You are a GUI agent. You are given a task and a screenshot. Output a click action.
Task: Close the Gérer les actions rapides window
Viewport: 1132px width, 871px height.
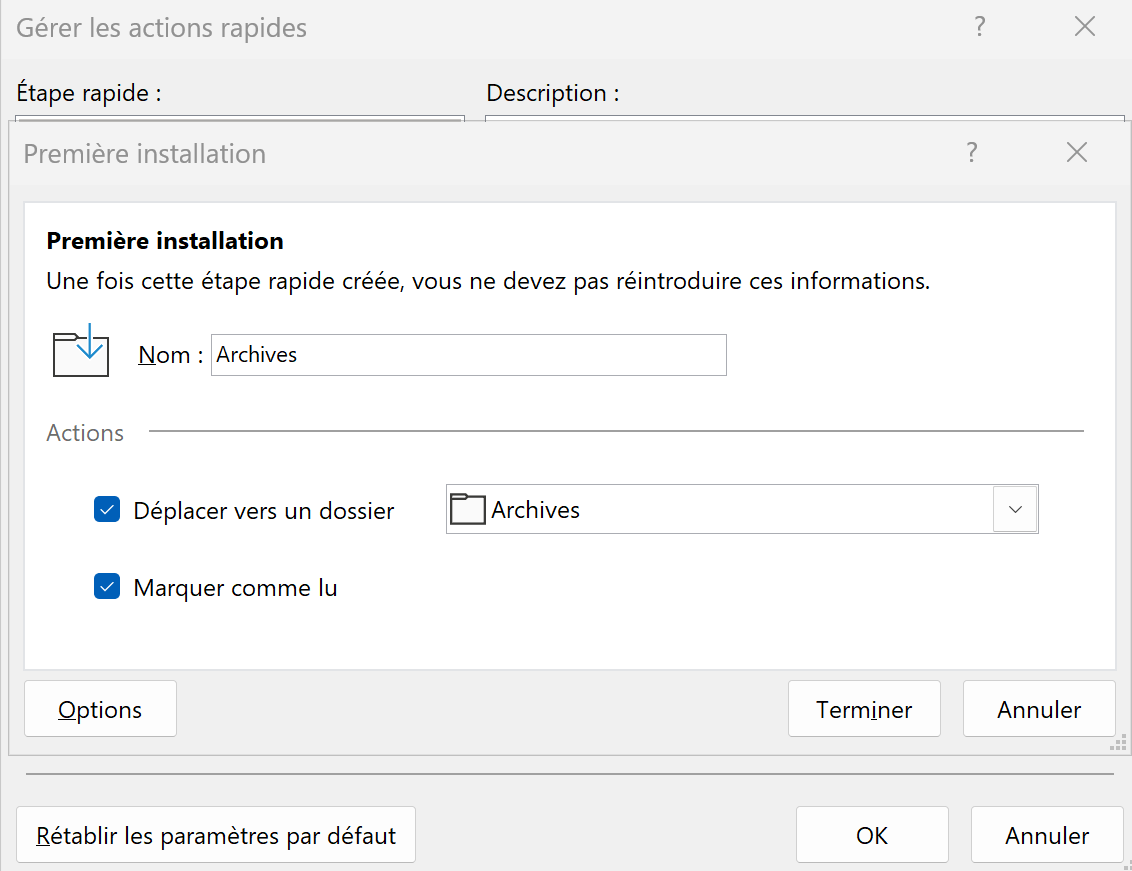[x=1084, y=27]
